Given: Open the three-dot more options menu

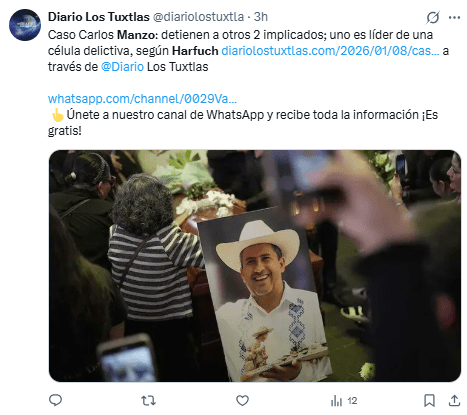Looking at the screenshot, I should (454, 17).
